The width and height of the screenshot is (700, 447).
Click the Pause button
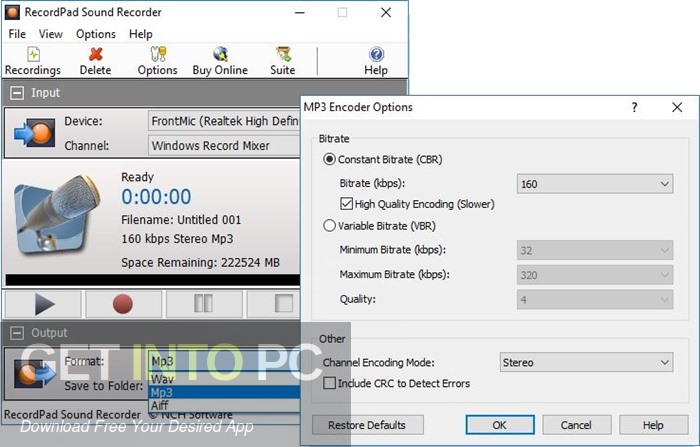(x=204, y=304)
